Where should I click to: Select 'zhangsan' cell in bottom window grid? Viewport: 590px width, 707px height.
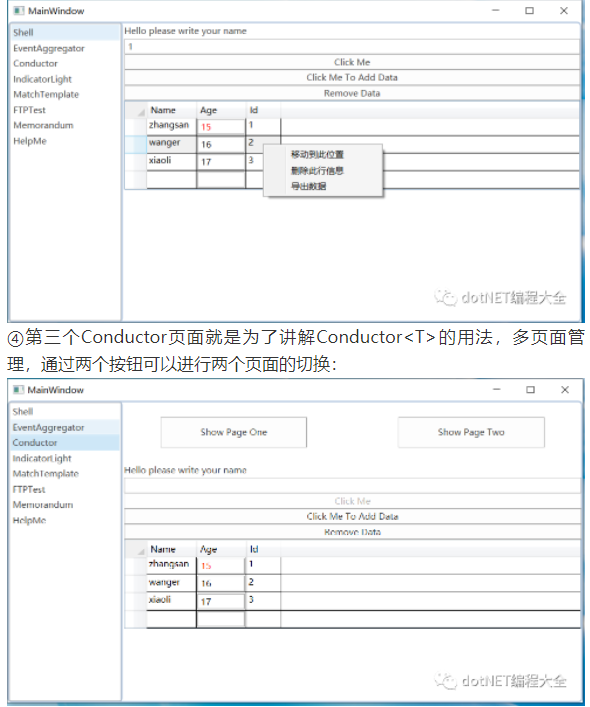coord(171,565)
